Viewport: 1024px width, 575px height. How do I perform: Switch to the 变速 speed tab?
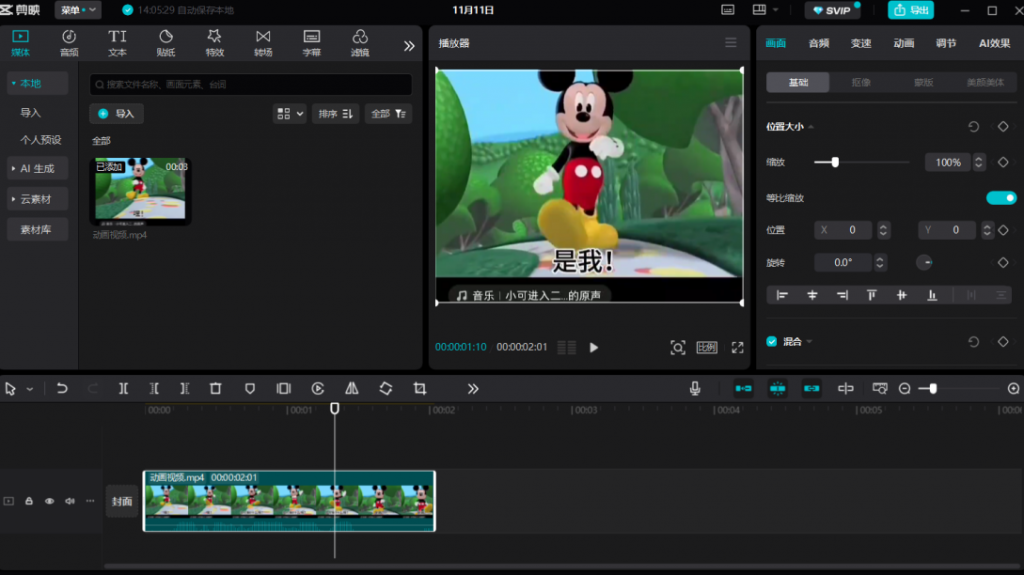coord(860,43)
